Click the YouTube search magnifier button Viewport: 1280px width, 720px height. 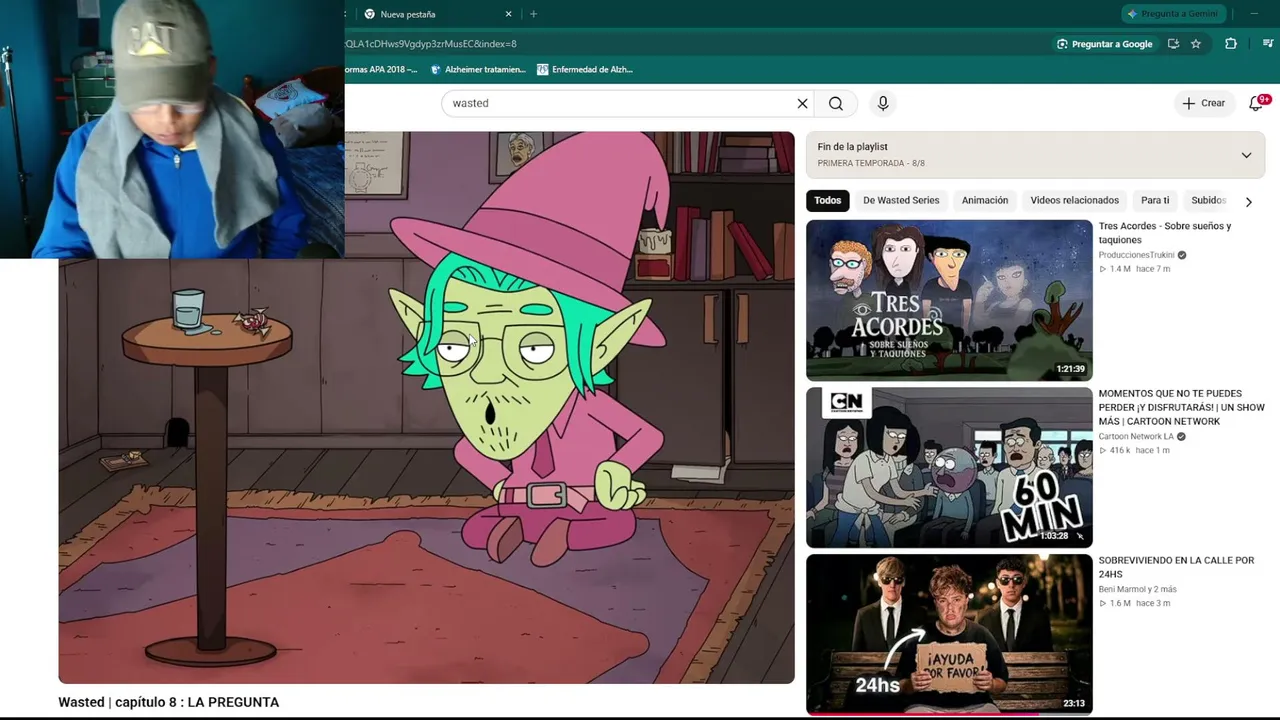click(x=836, y=103)
